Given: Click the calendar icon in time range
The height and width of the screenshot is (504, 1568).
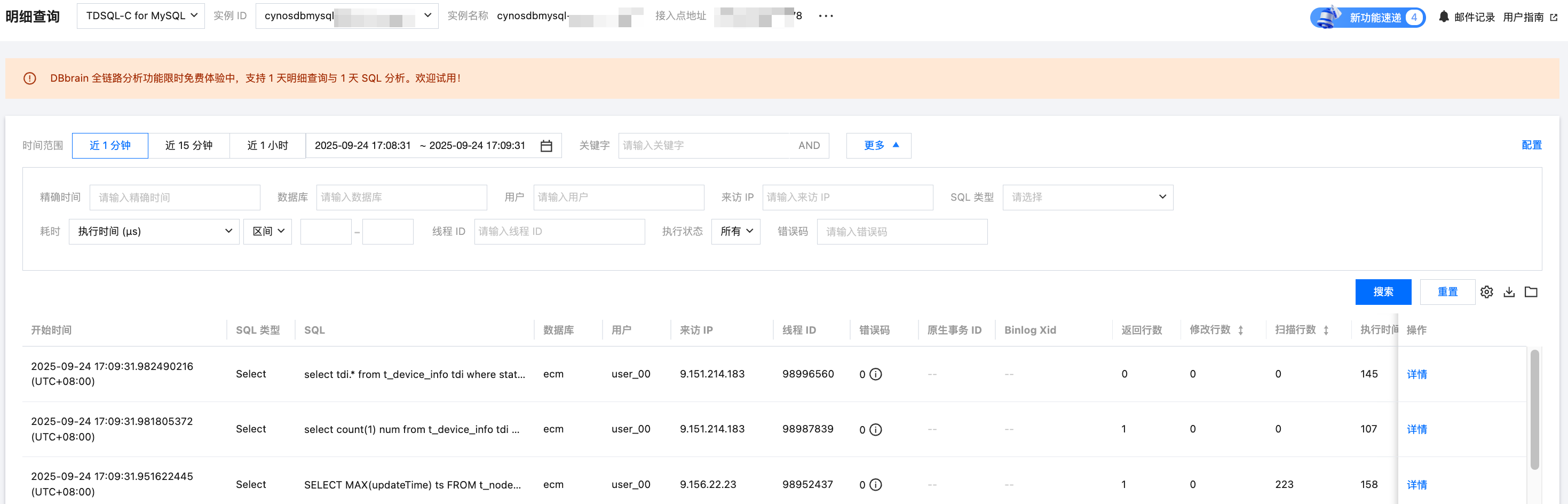Looking at the screenshot, I should click(x=546, y=146).
